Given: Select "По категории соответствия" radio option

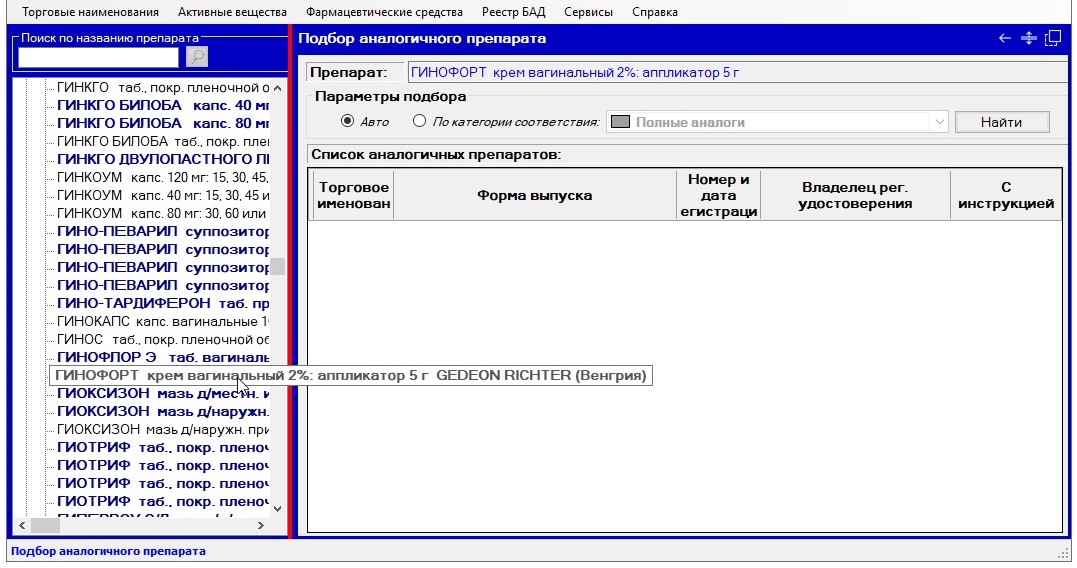Looking at the screenshot, I should (420, 122).
